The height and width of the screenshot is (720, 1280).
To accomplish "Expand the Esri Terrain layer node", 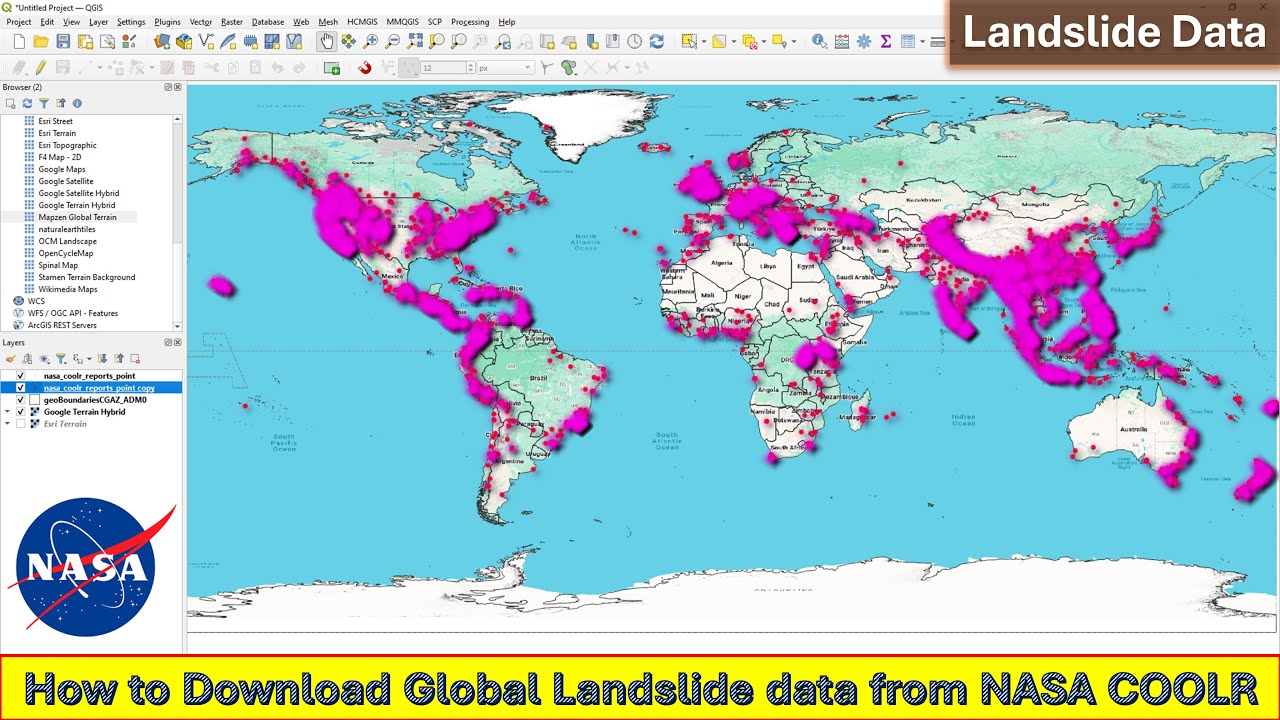I will point(8,424).
